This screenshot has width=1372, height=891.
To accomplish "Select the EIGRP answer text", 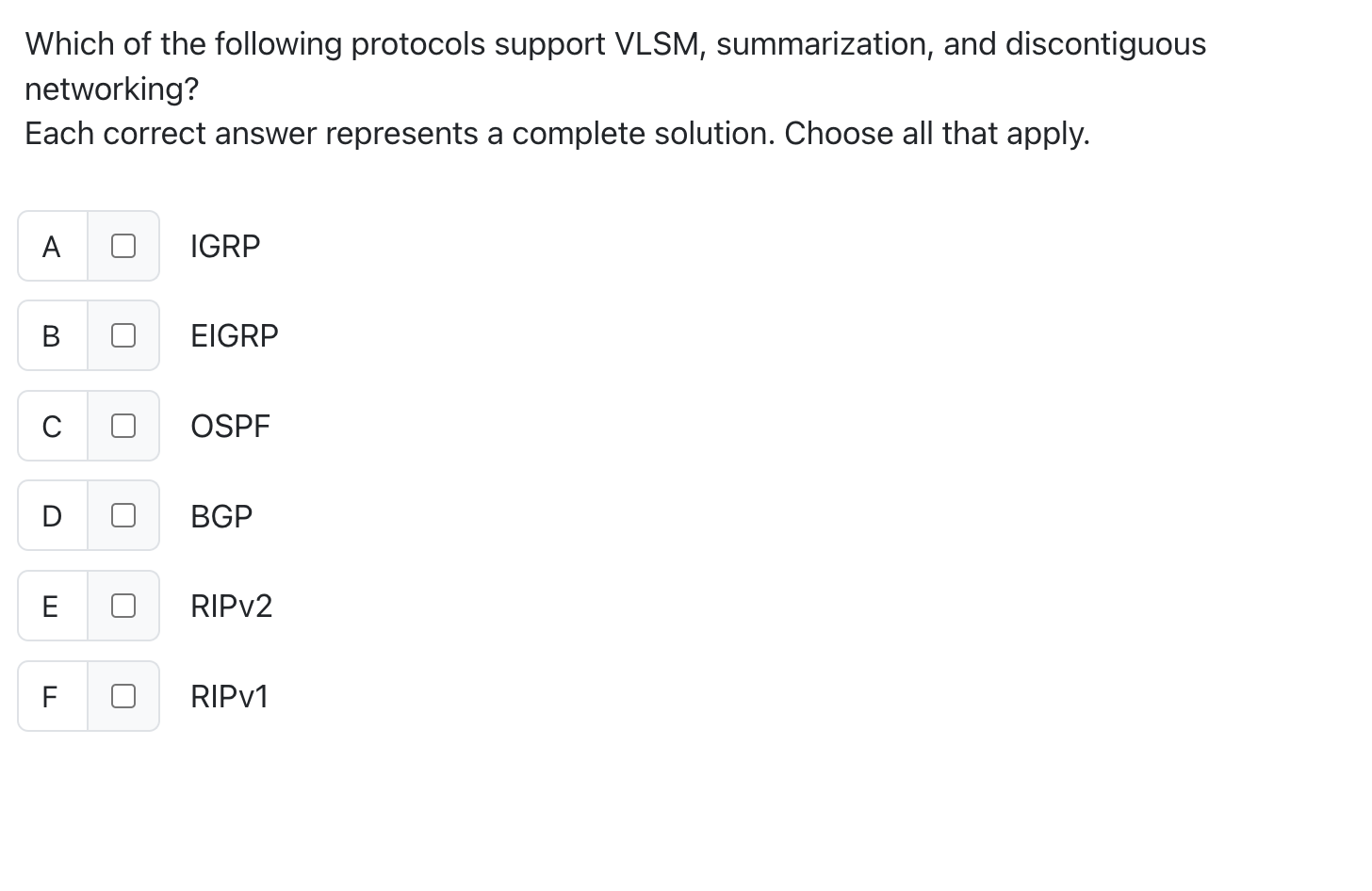I will pyautogui.click(x=234, y=335).
